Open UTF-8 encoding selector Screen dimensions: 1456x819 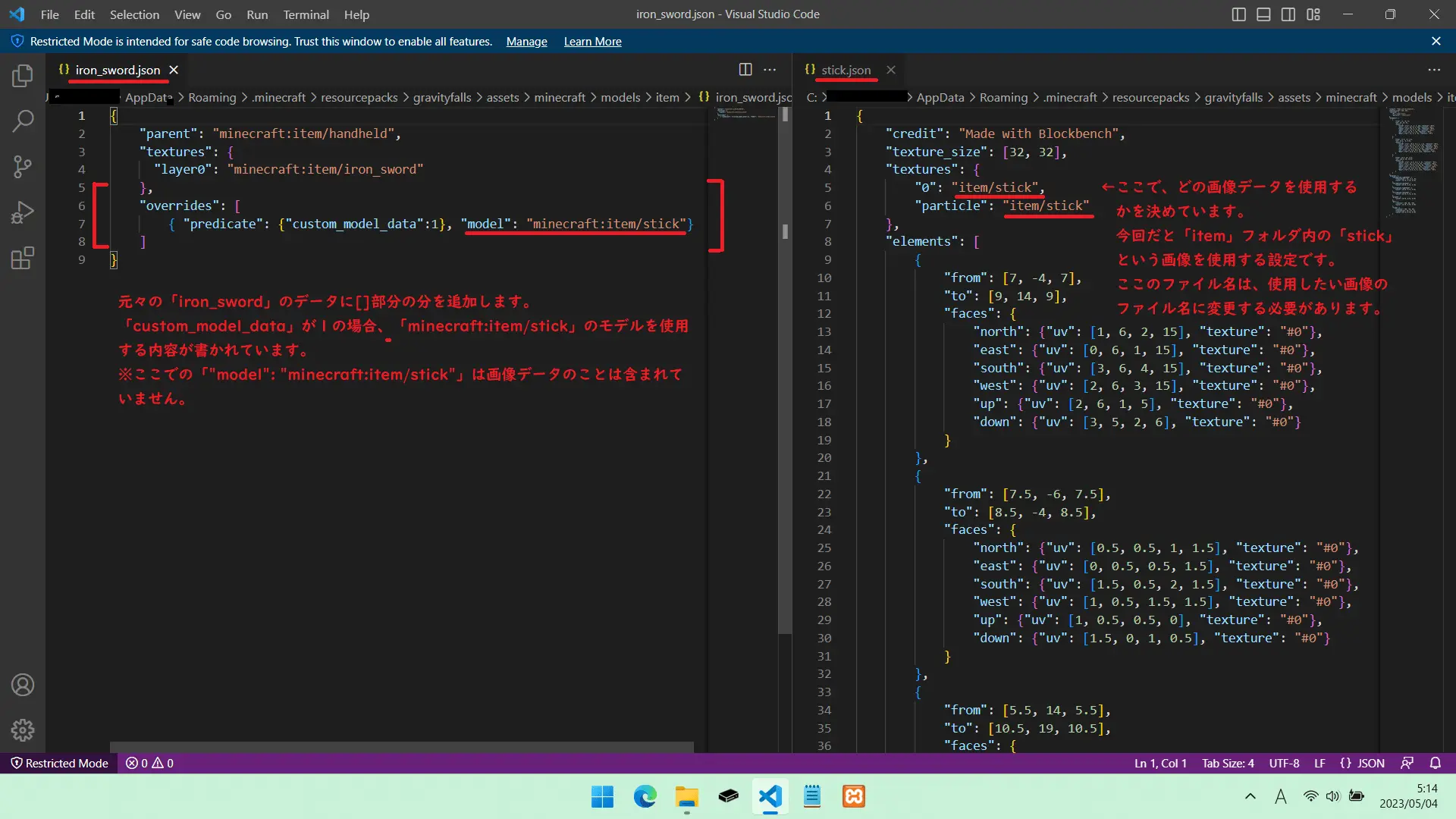click(x=1284, y=763)
